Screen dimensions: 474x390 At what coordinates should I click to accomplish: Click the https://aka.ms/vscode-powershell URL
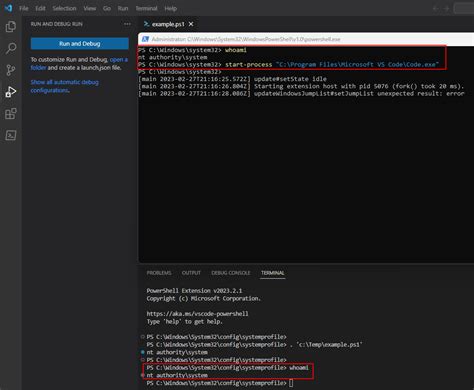[197, 314]
